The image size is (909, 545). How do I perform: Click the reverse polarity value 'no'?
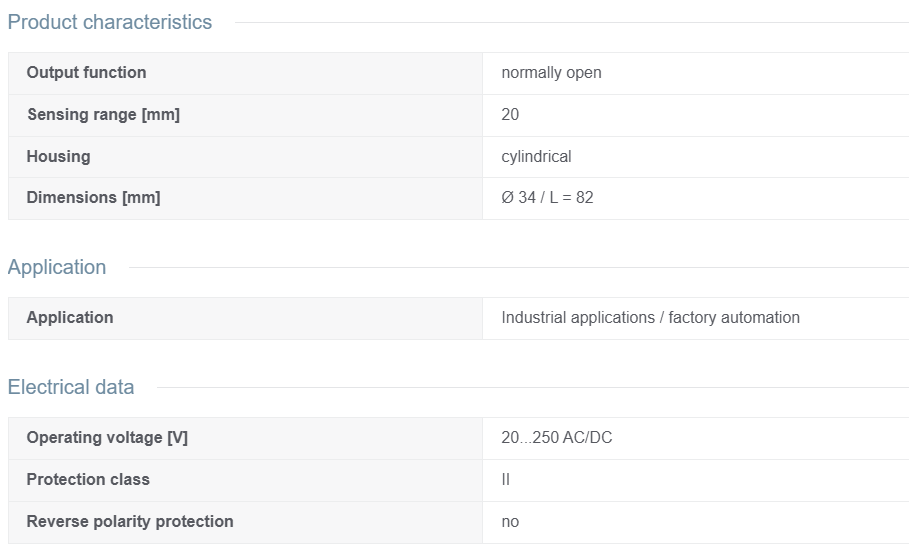coord(510,522)
